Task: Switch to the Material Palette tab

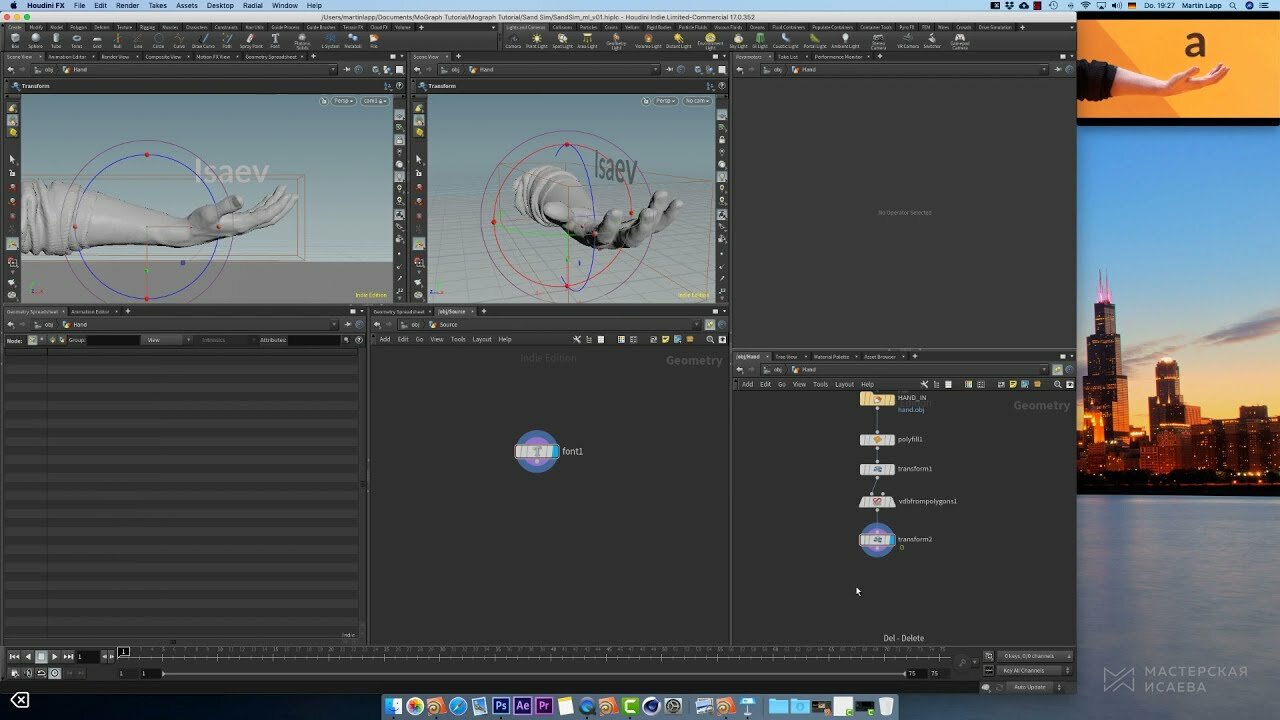Action: point(831,356)
